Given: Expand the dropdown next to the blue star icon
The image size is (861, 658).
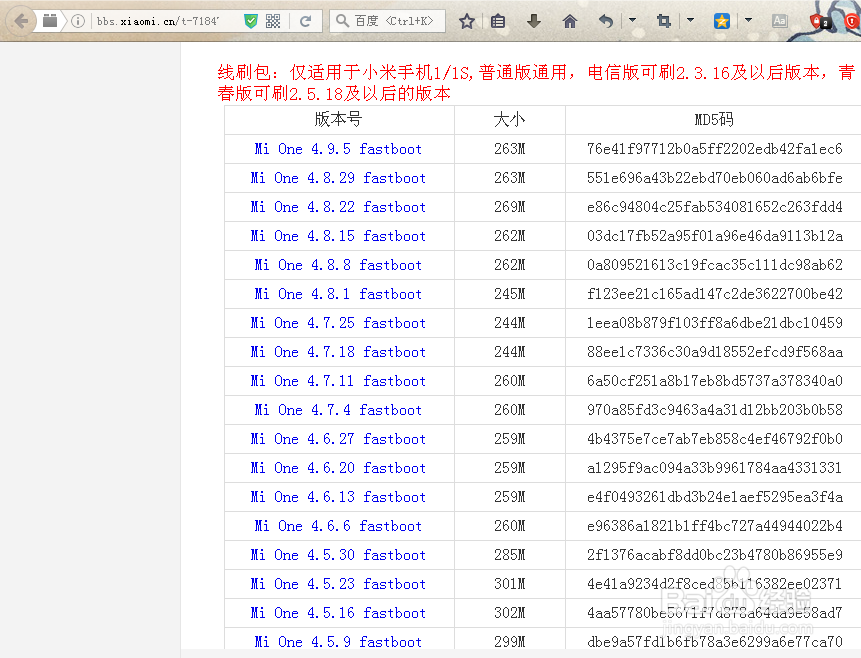Looking at the screenshot, I should [x=748, y=21].
